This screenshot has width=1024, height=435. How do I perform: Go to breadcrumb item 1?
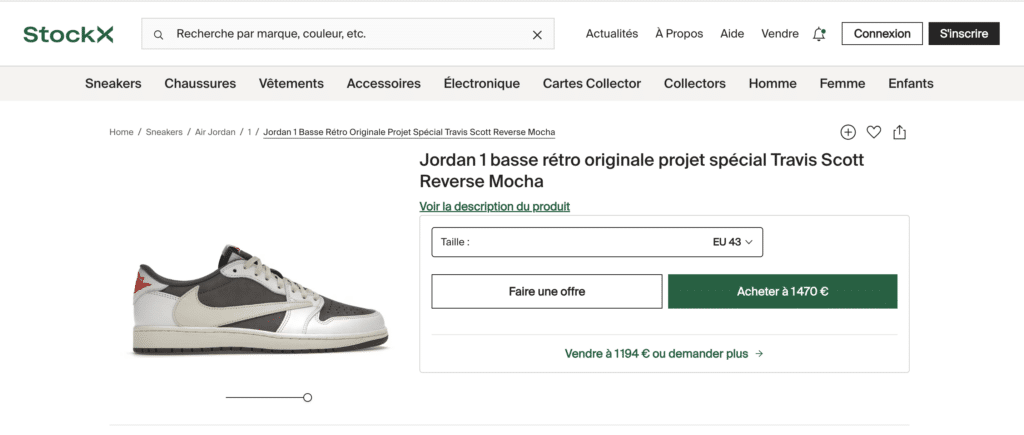point(249,132)
